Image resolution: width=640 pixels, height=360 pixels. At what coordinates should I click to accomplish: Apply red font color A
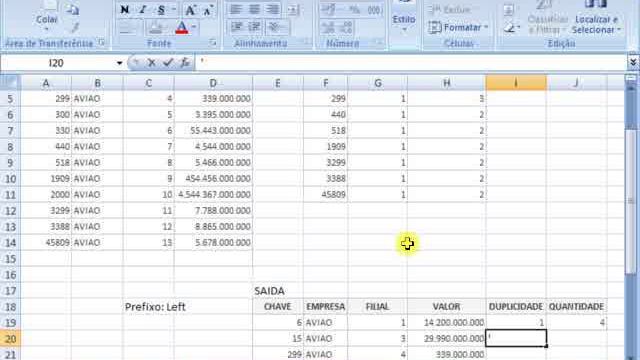tap(182, 28)
